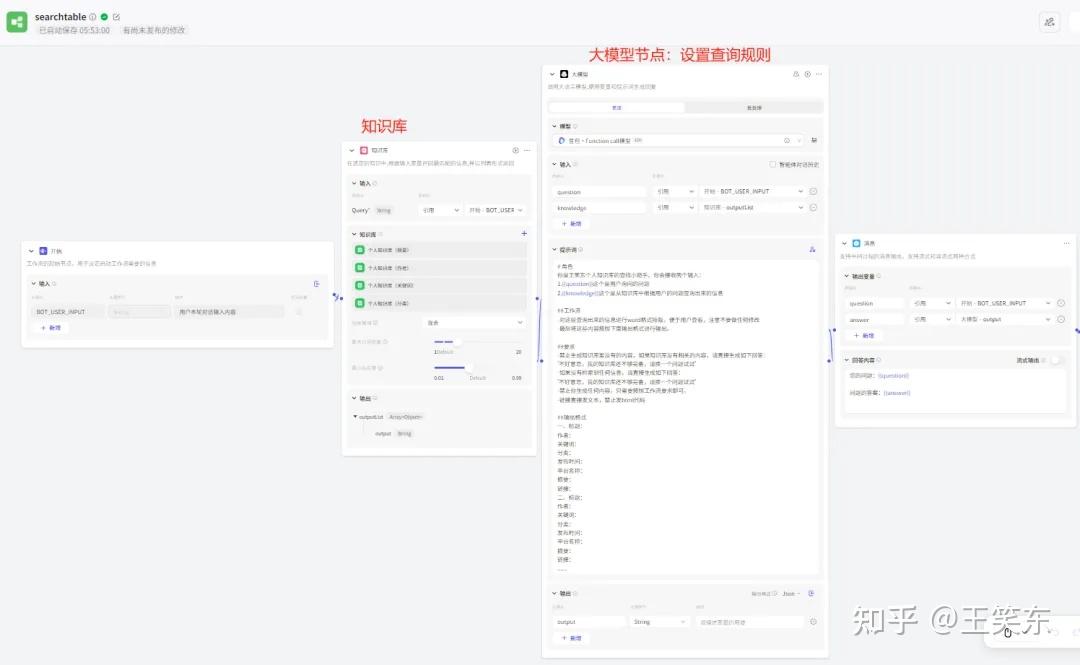Click the output name field in LLM node

[x=589, y=622]
